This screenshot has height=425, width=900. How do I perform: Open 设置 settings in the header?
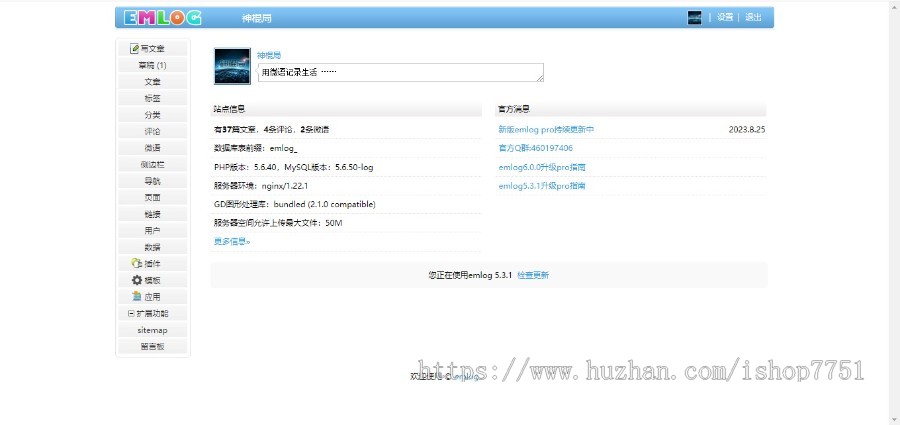click(725, 17)
